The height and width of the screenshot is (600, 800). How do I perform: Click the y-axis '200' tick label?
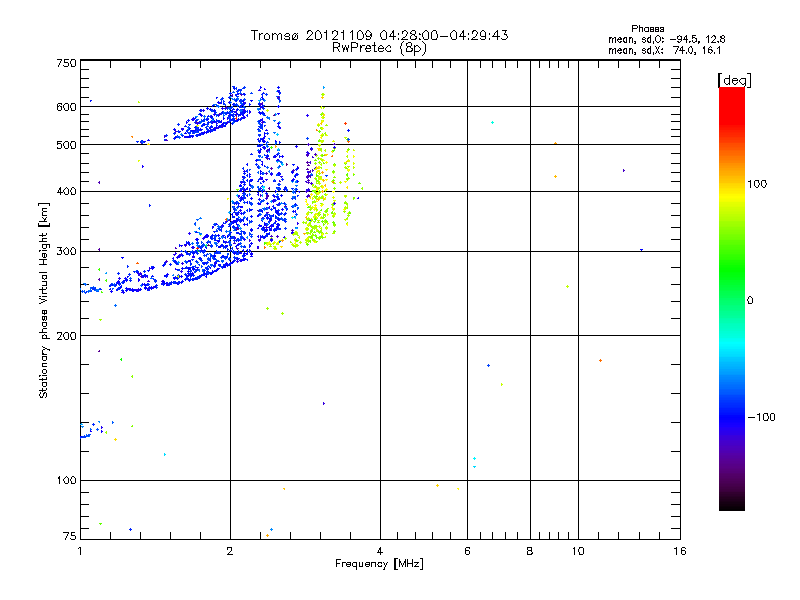pyautogui.click(x=66, y=336)
